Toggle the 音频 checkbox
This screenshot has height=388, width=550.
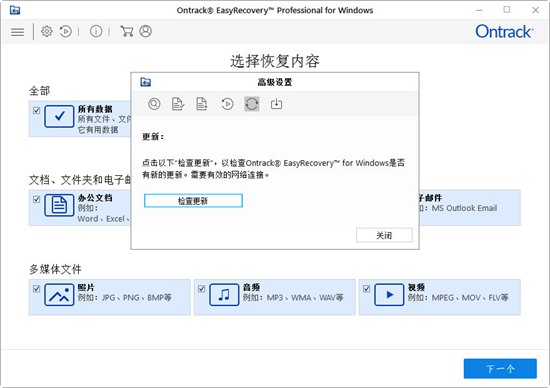click(201, 289)
